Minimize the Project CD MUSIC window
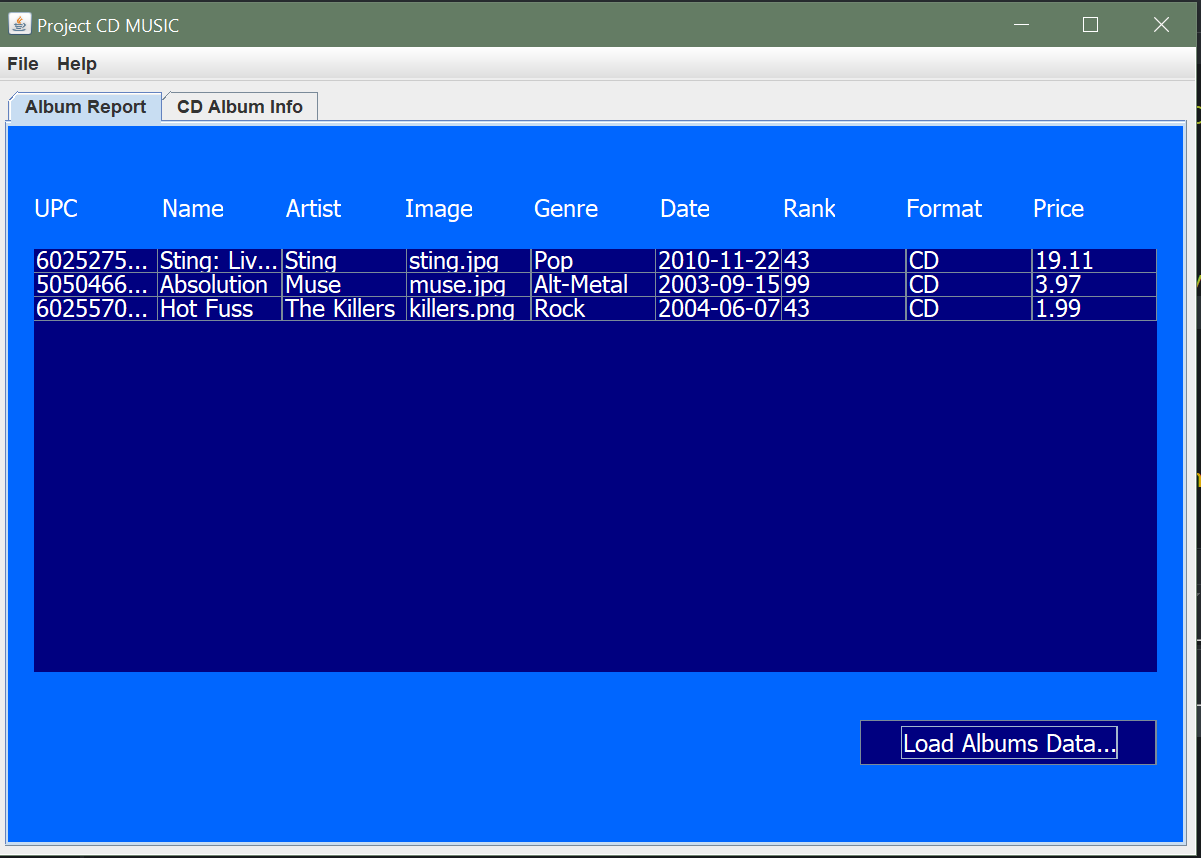Screen dimensions: 1201x858 [x=1021, y=25]
